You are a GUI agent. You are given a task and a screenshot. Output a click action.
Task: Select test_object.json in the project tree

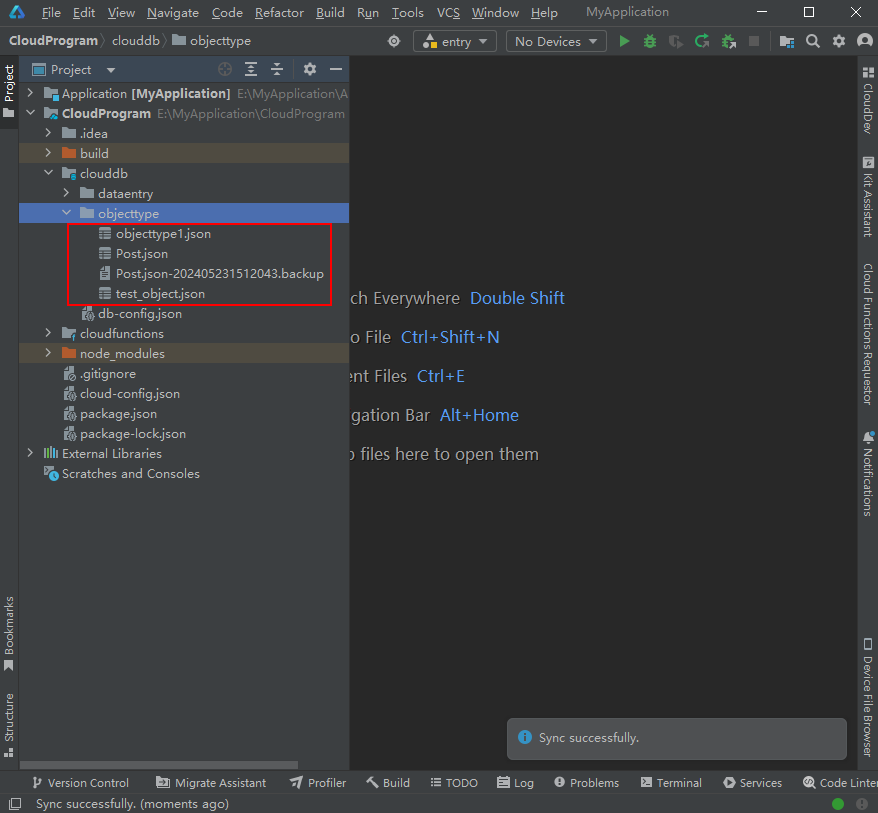pyautogui.click(x=160, y=293)
